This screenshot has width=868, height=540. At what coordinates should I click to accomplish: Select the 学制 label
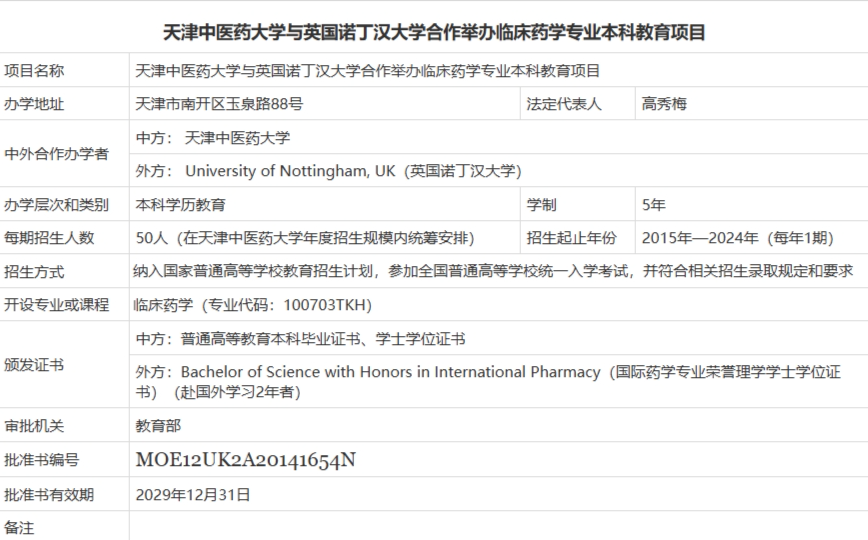(541, 204)
